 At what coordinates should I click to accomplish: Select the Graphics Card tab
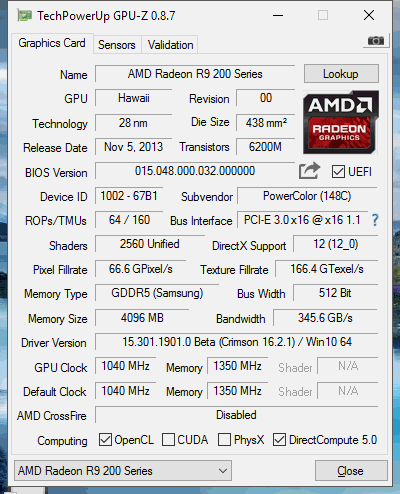52,43
